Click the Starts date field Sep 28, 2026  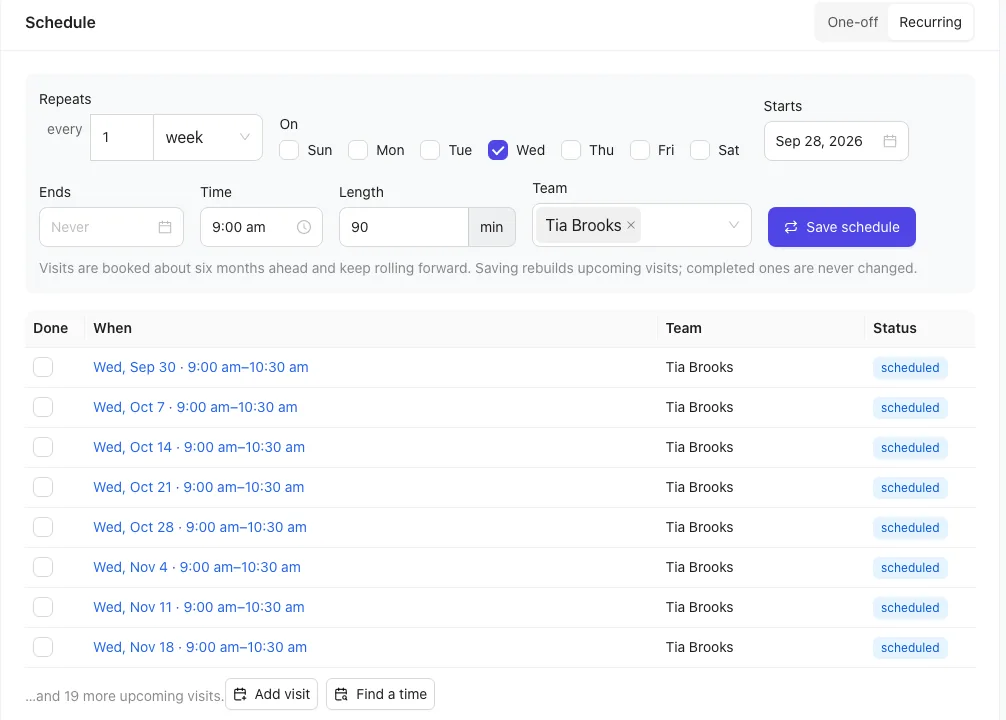point(836,141)
